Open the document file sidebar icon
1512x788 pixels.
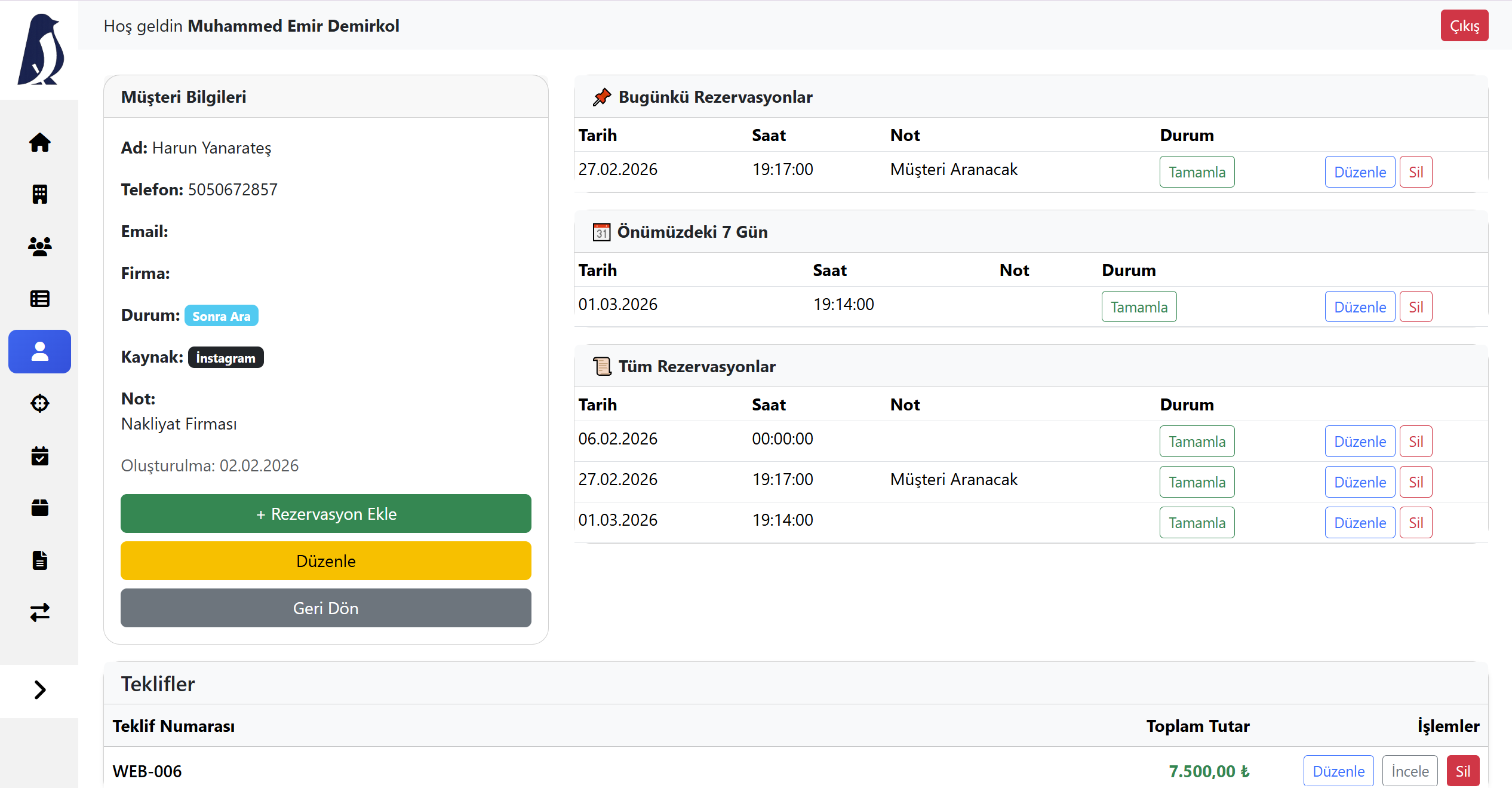[39, 560]
